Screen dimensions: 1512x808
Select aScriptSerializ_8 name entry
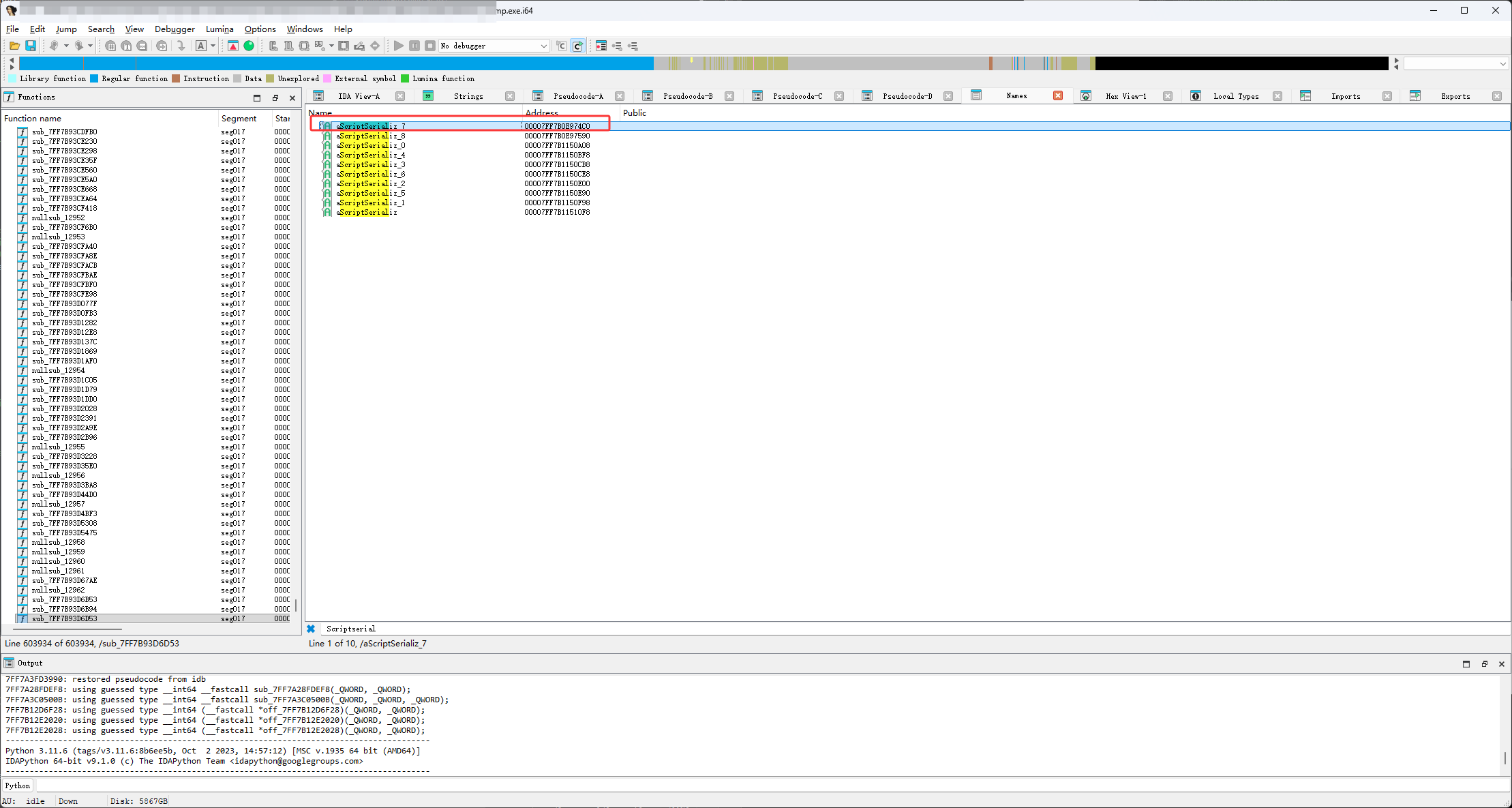(371, 136)
